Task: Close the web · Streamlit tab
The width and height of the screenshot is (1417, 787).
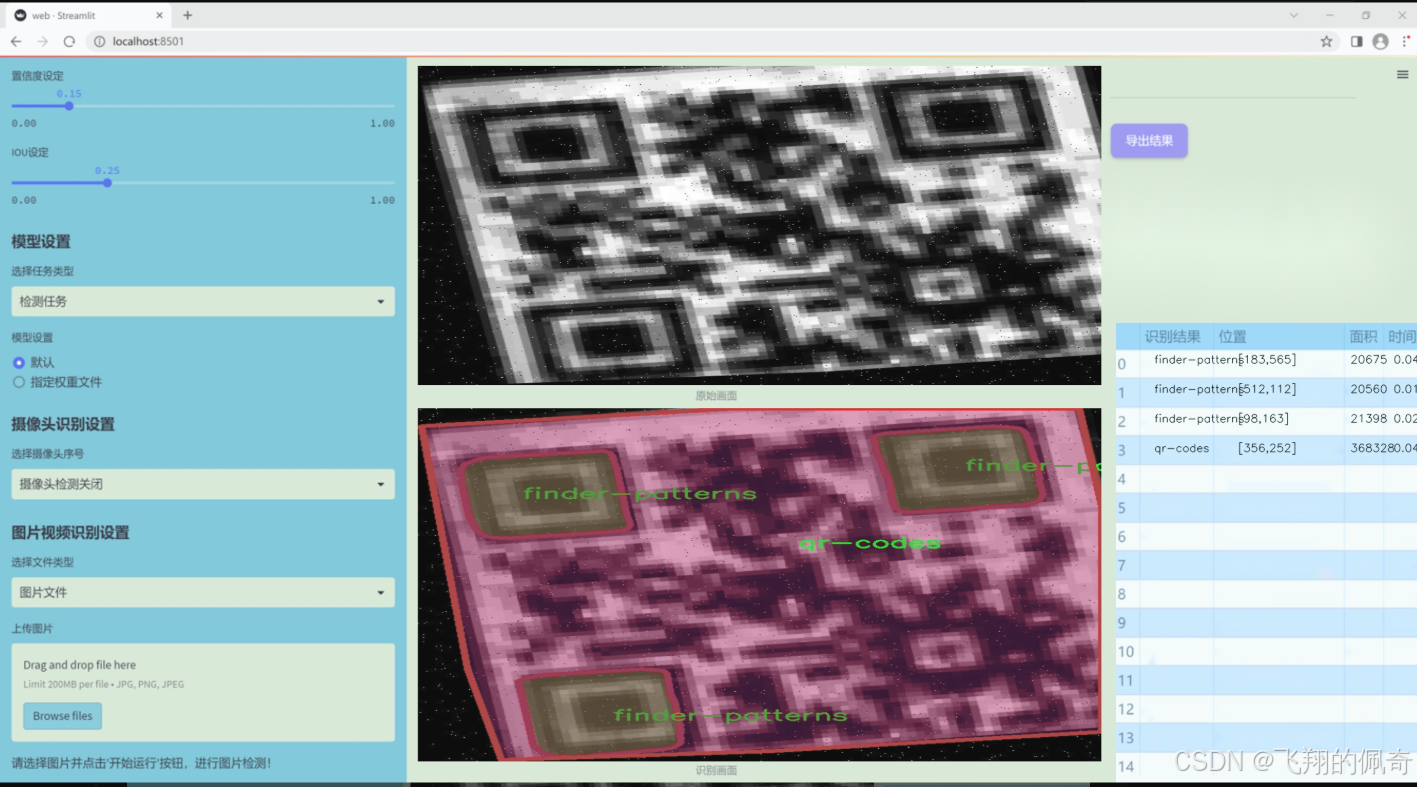Action: pyautogui.click(x=159, y=15)
